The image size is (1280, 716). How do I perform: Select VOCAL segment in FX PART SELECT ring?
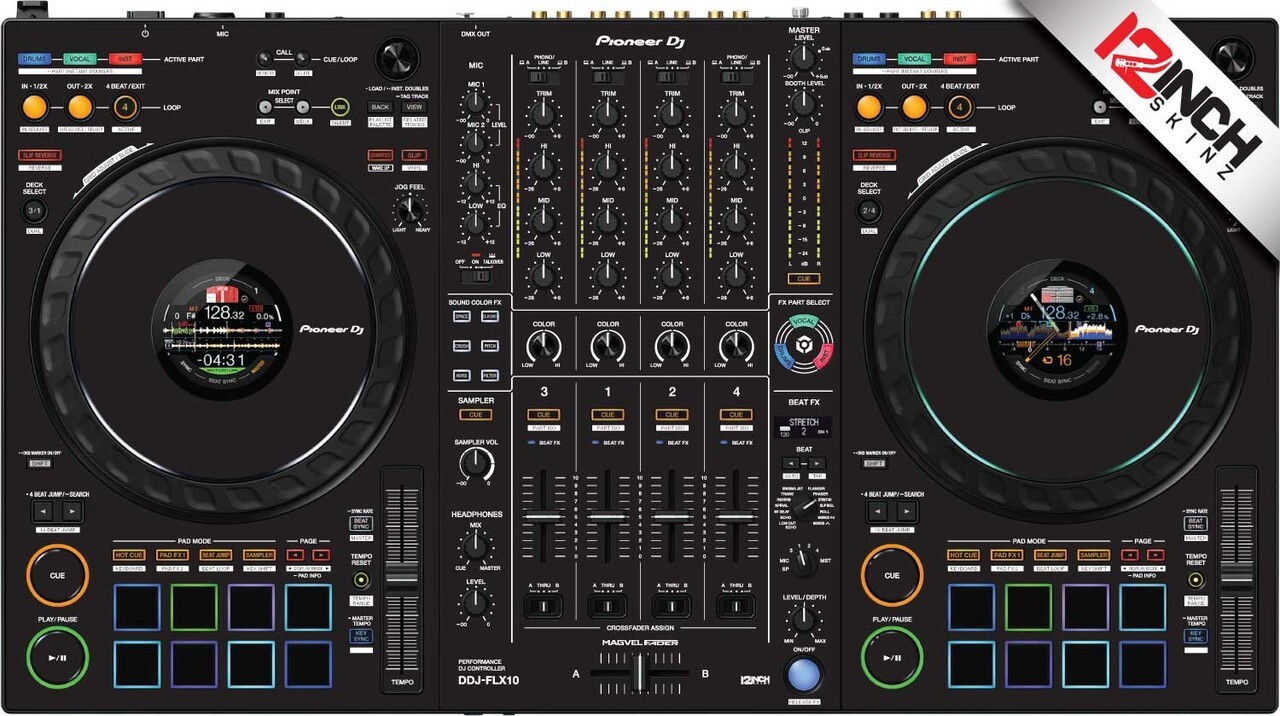point(804,321)
